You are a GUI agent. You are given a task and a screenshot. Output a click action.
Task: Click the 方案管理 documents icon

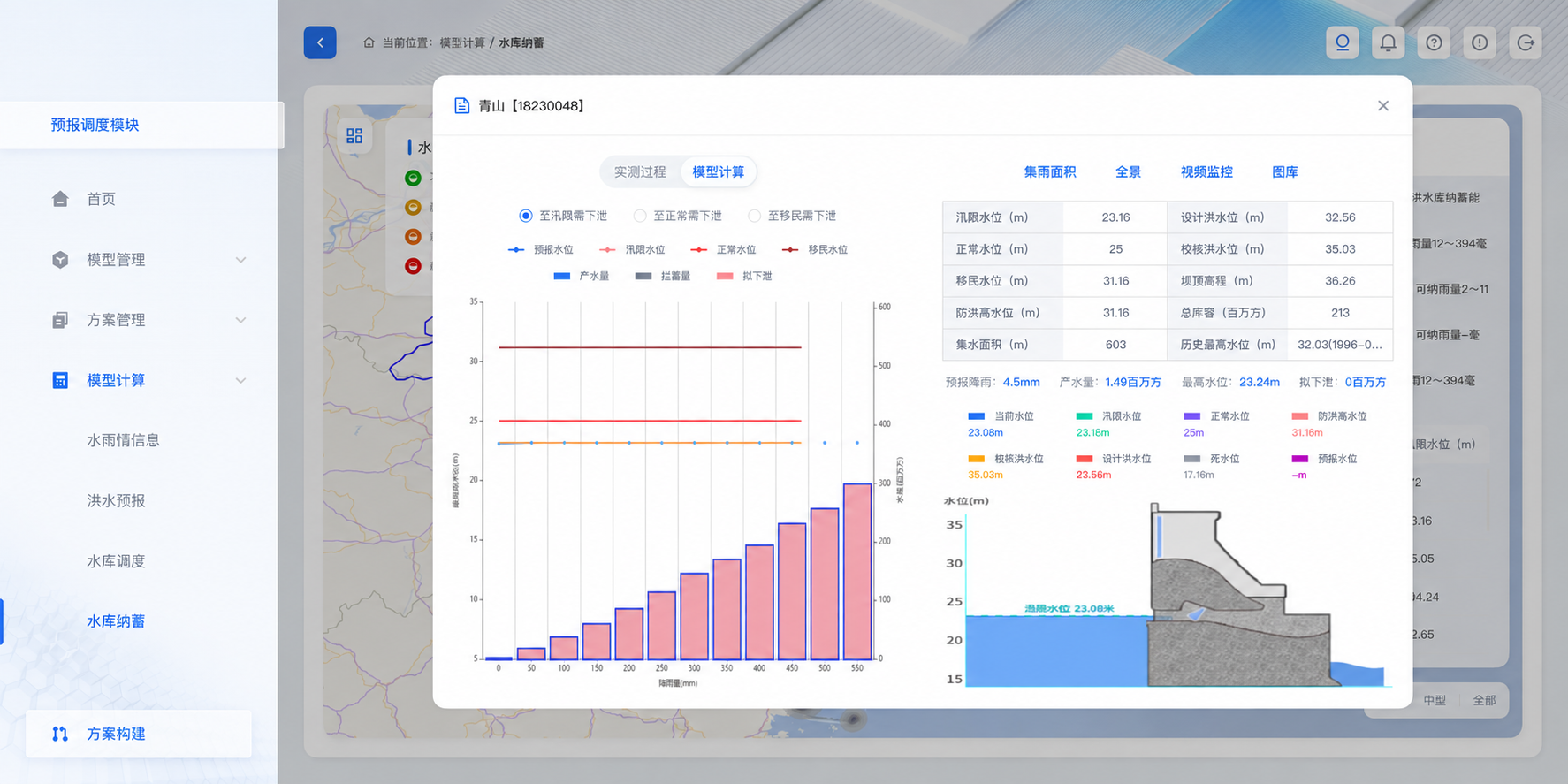[60, 320]
